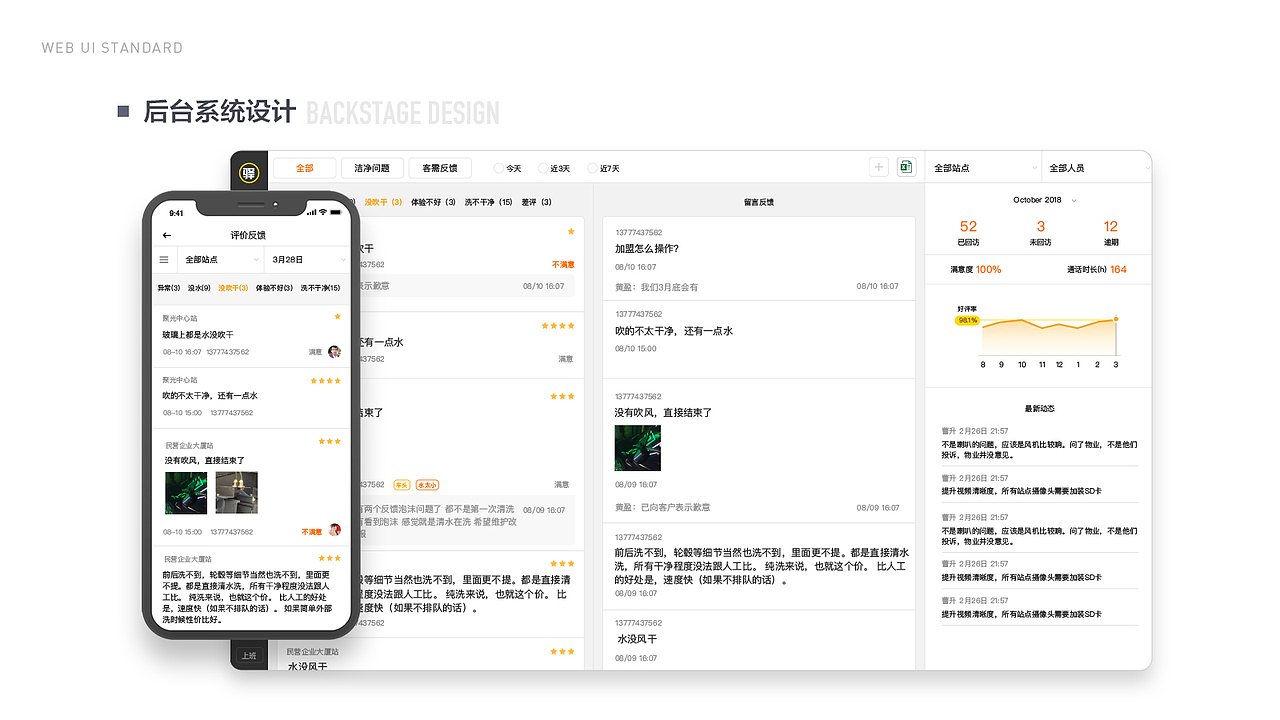Viewport: 1280px width, 720px height.
Task: Select desktop filter 差评 (3)
Action: click(x=536, y=202)
